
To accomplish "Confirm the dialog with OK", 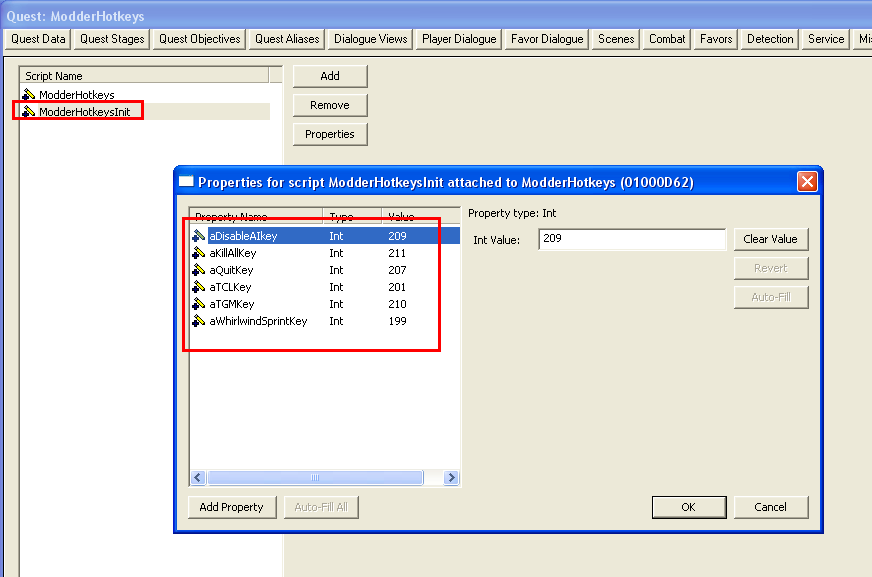I will (688, 507).
